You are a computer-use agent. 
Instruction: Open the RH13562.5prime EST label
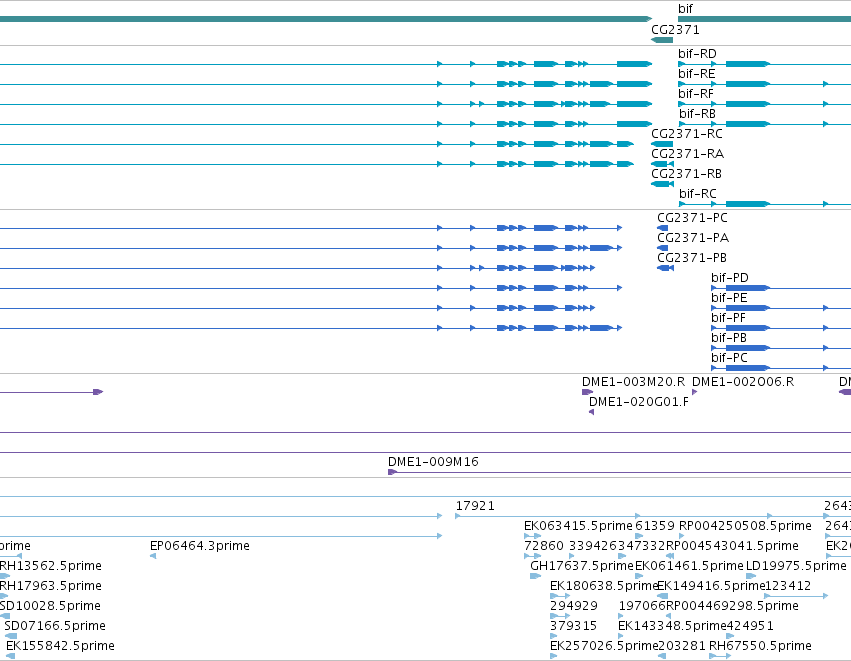coord(50,566)
